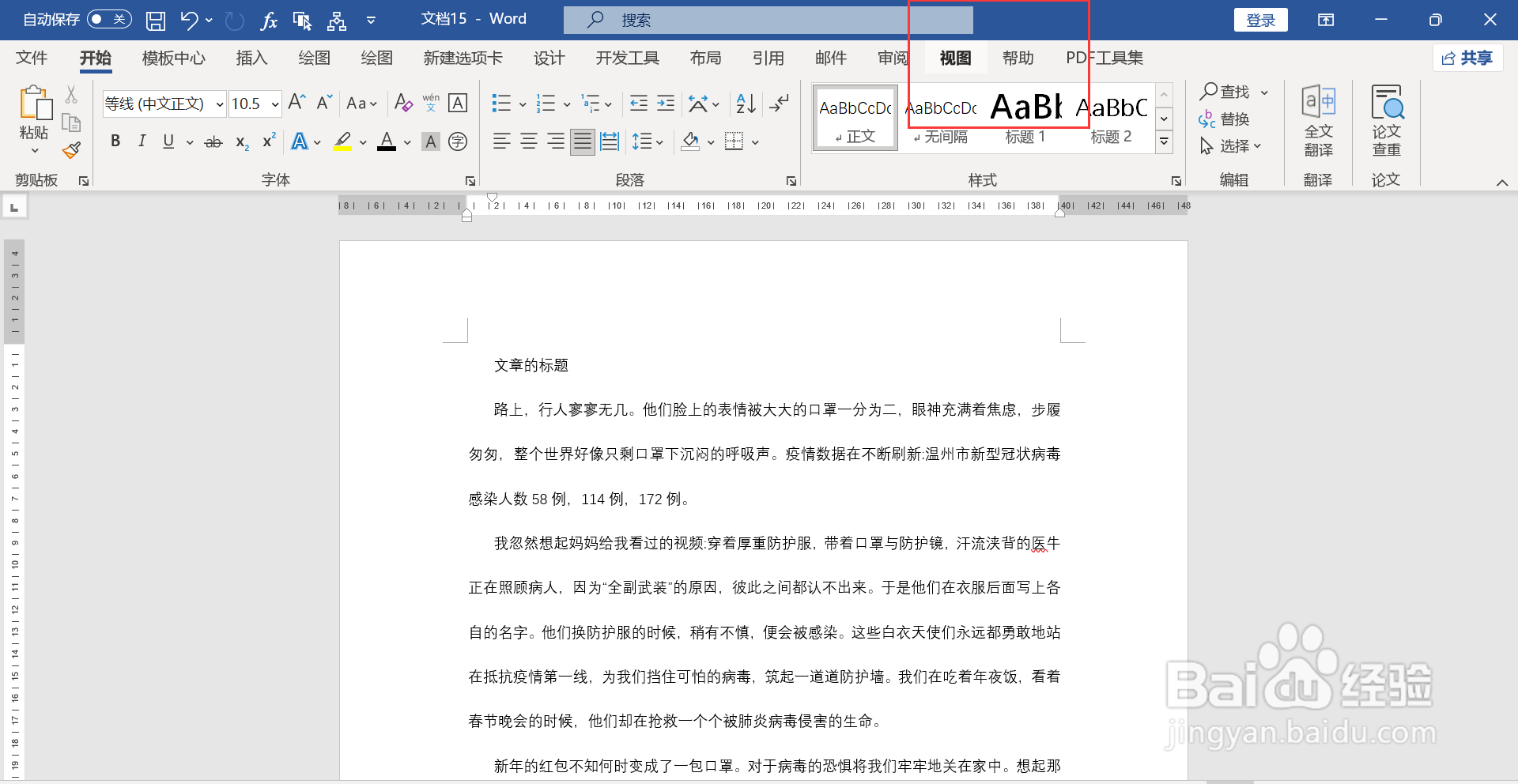Apply the yellow text highlight color
The width and height of the screenshot is (1518, 784).
pyautogui.click(x=342, y=141)
